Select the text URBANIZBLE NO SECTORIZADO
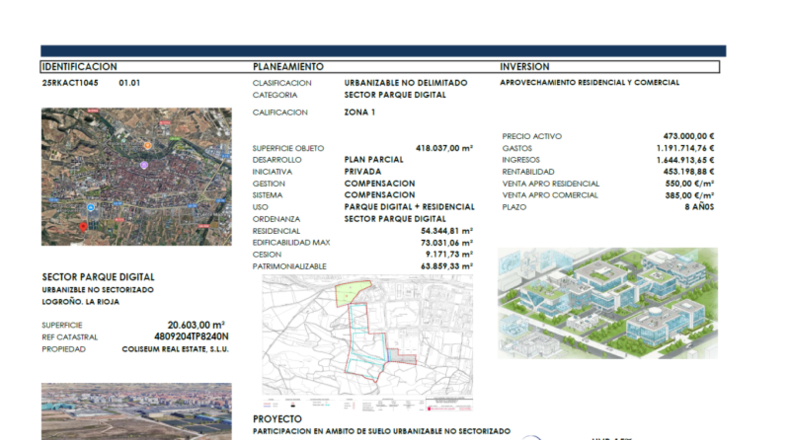Image resolution: width=790 pixels, height=440 pixels. (x=98, y=290)
